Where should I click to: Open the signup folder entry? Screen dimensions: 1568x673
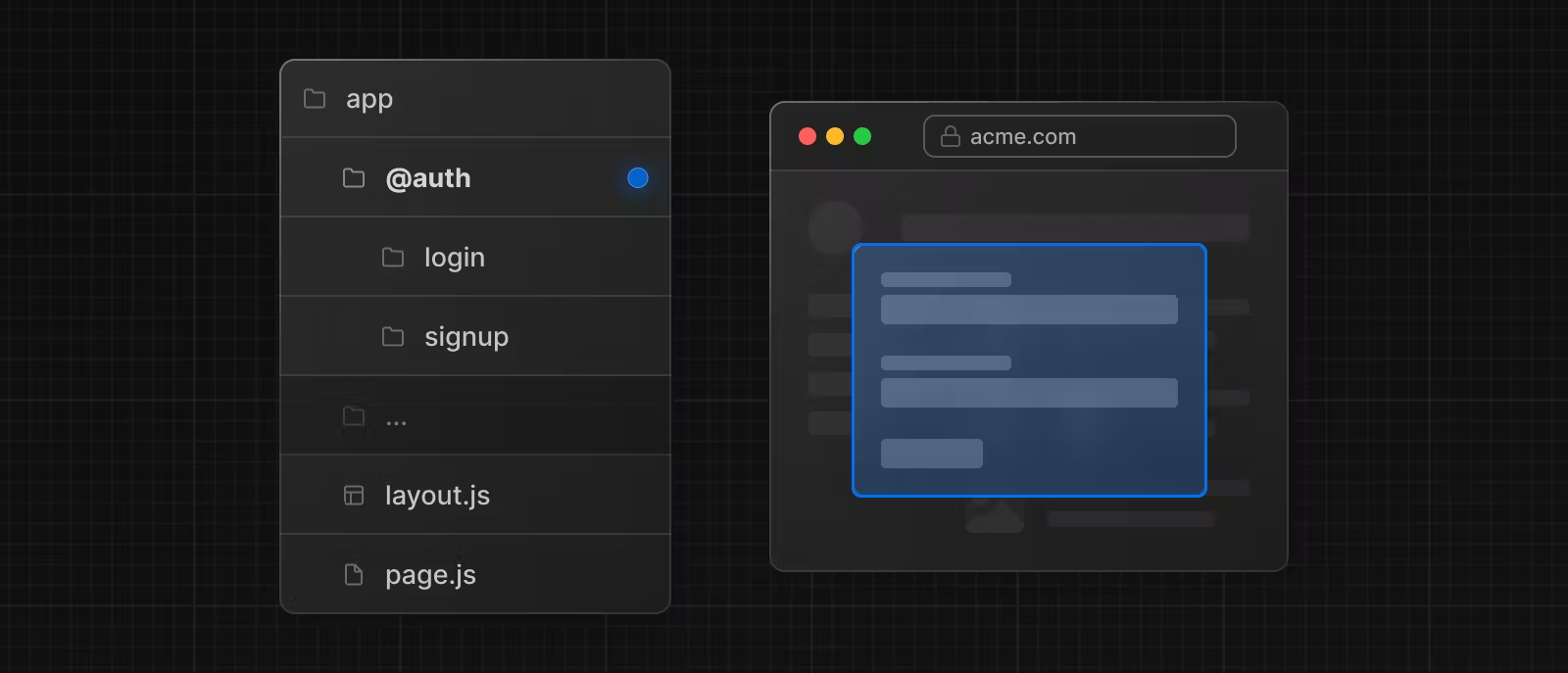point(466,337)
